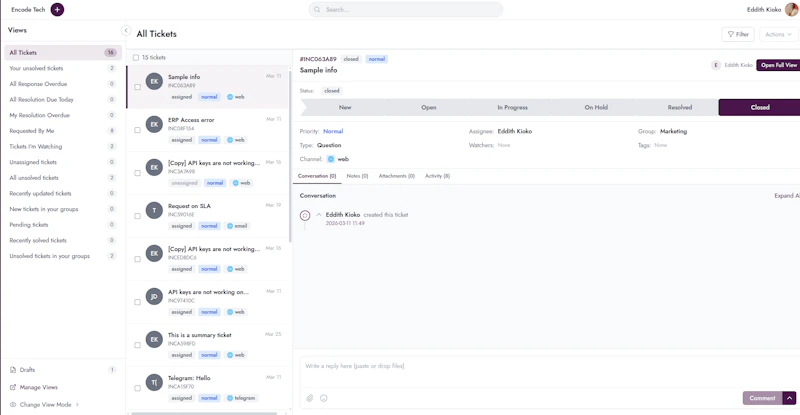This screenshot has height=415, width=800.
Task: Tick the Request on SLA checkbox
Action: tap(137, 216)
